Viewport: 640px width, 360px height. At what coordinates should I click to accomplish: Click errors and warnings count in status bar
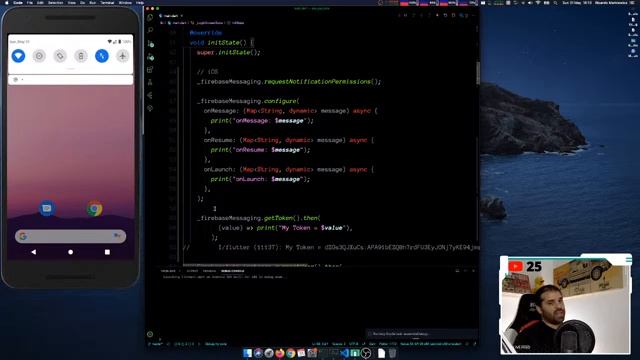184,344
